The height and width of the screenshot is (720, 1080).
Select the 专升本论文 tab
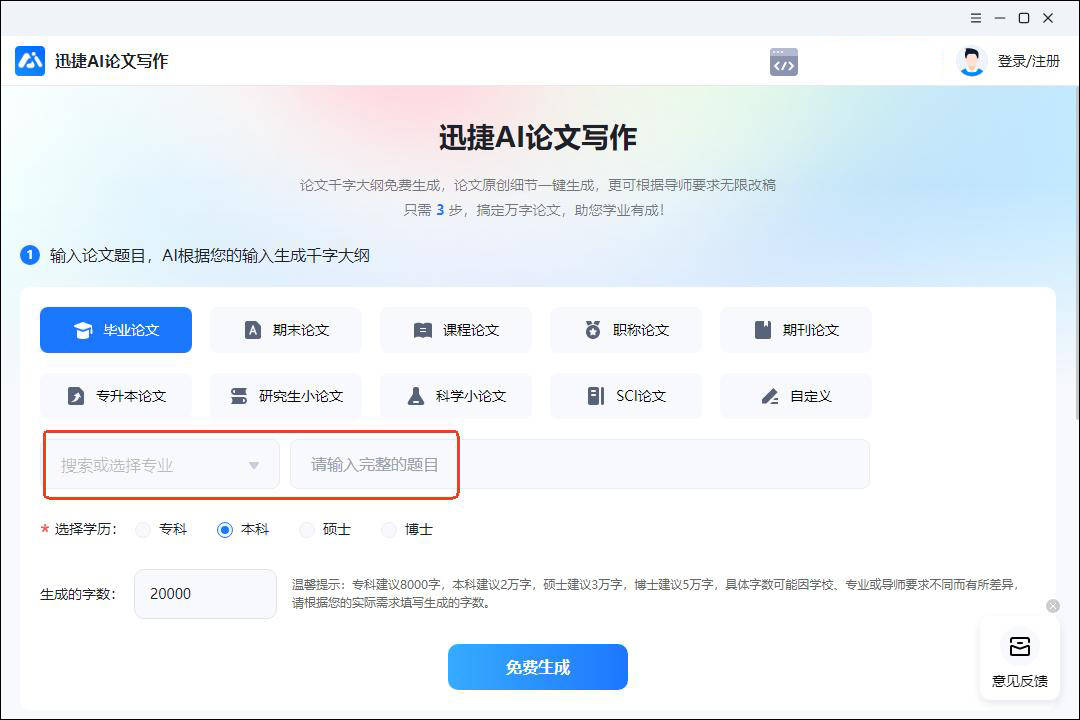pos(116,396)
